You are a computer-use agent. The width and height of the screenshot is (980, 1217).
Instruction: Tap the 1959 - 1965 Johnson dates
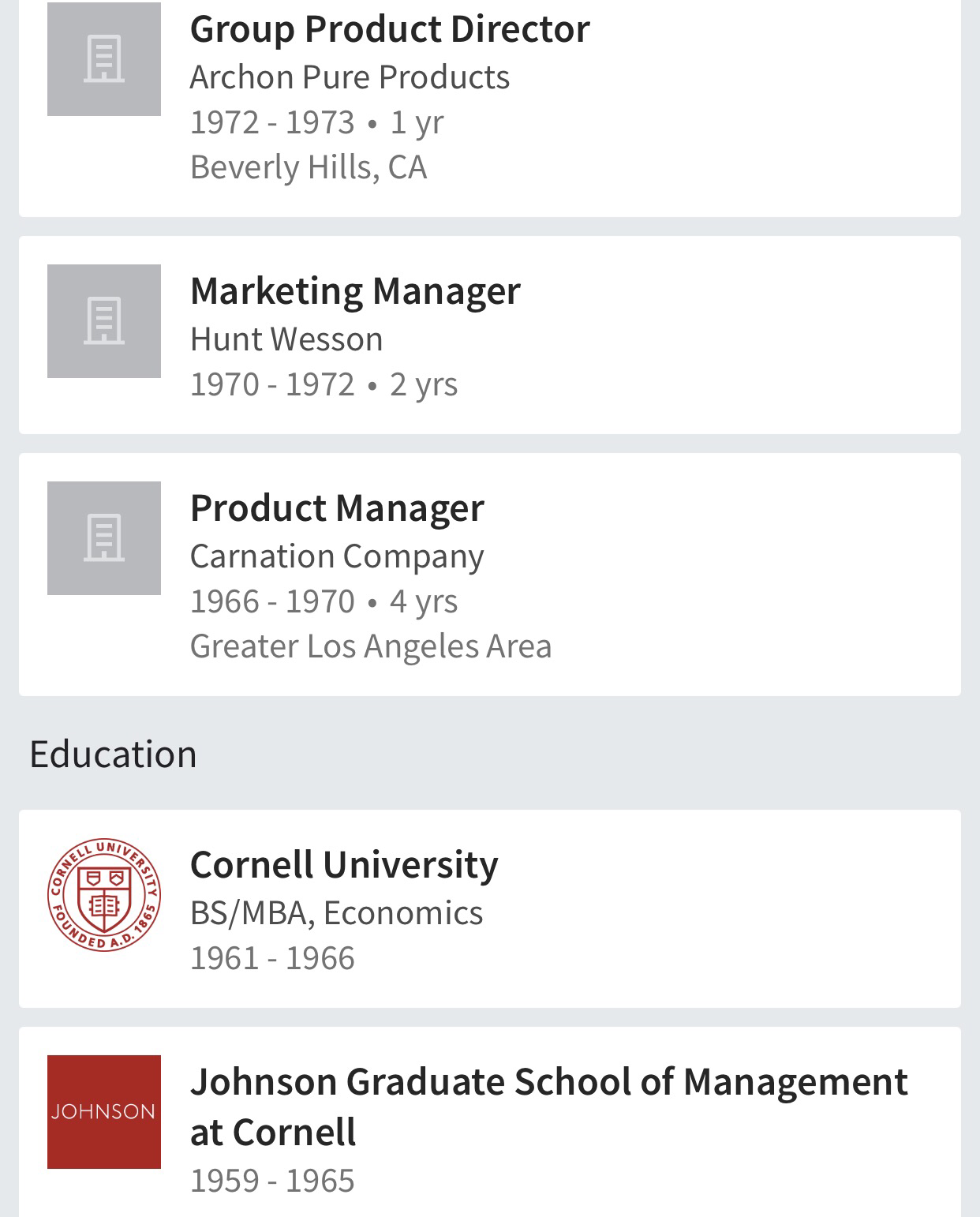(272, 1181)
